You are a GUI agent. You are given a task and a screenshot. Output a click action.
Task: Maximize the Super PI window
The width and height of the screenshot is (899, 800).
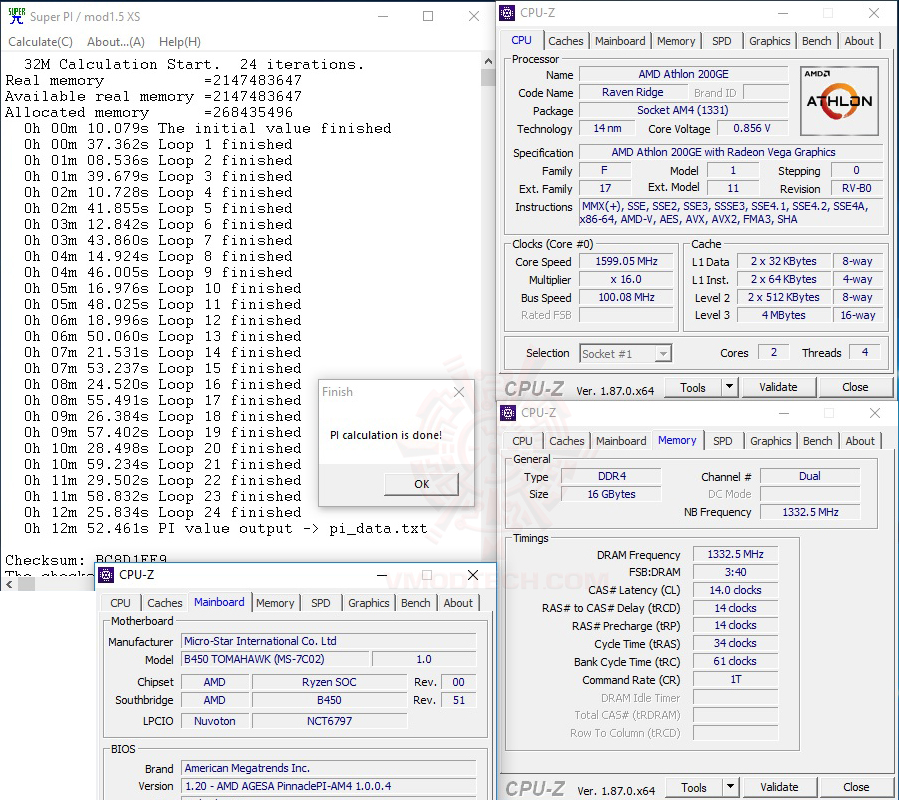pos(428,16)
